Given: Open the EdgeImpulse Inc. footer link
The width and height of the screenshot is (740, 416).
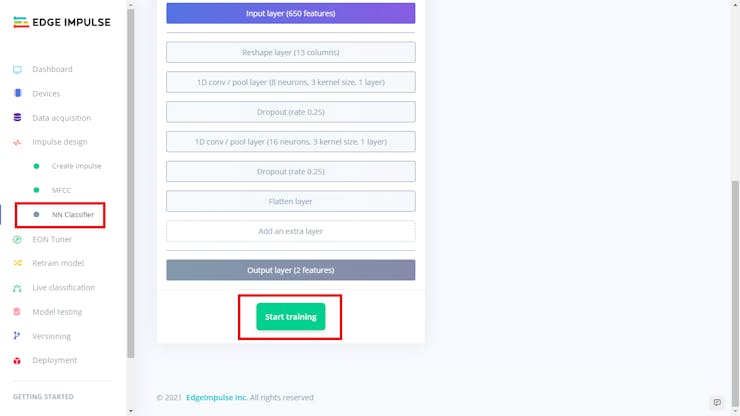Looking at the screenshot, I should coord(218,397).
